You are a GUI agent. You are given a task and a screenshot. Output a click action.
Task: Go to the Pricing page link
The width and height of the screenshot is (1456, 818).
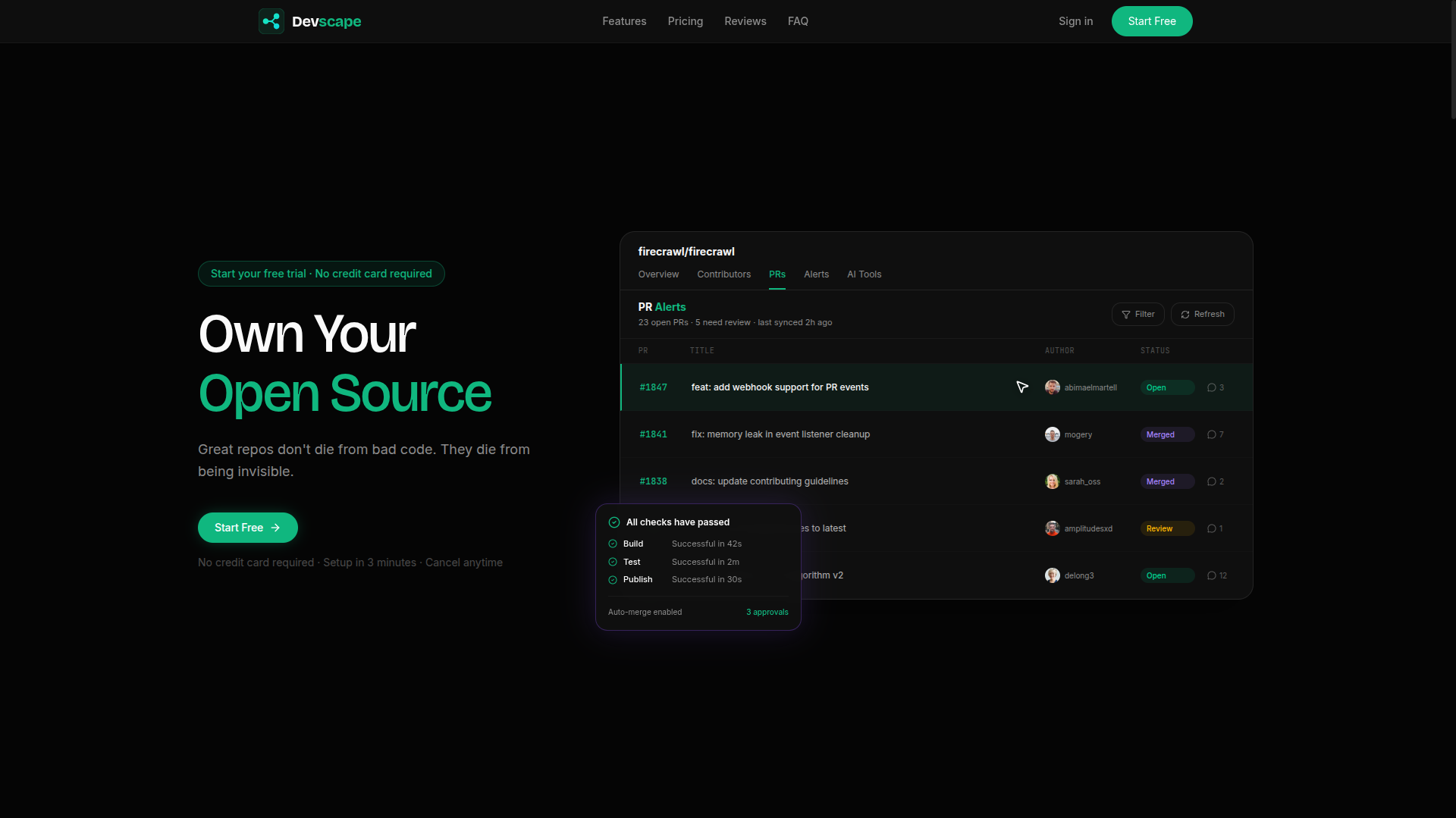[686, 21]
